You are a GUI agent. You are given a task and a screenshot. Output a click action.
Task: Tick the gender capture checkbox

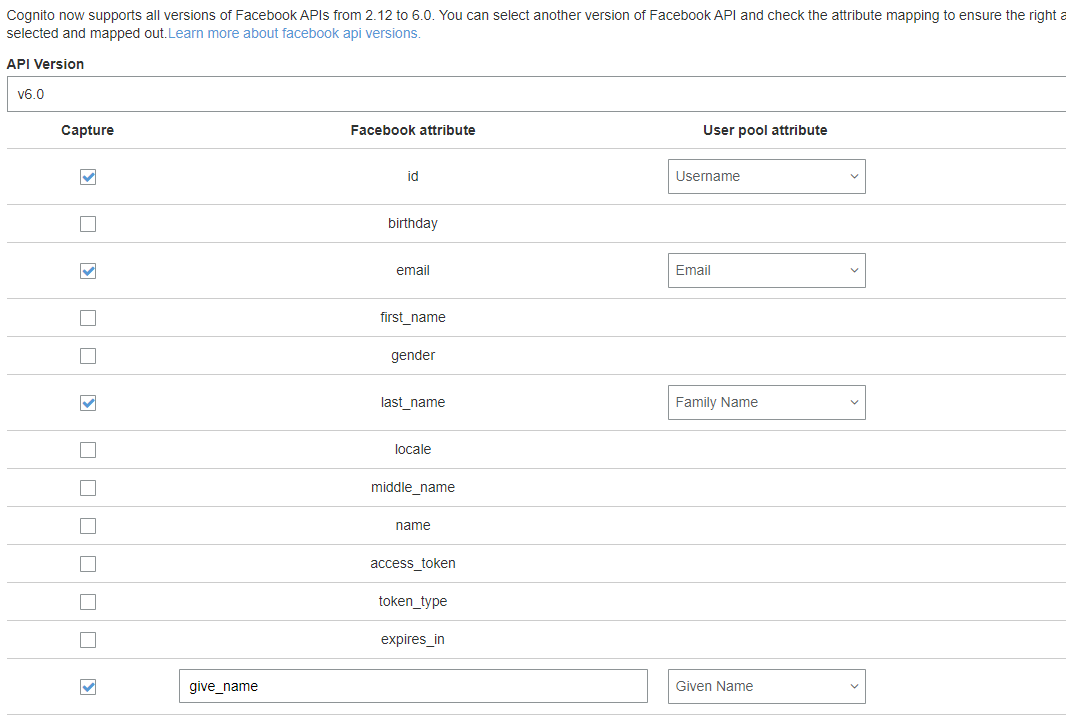(x=88, y=355)
